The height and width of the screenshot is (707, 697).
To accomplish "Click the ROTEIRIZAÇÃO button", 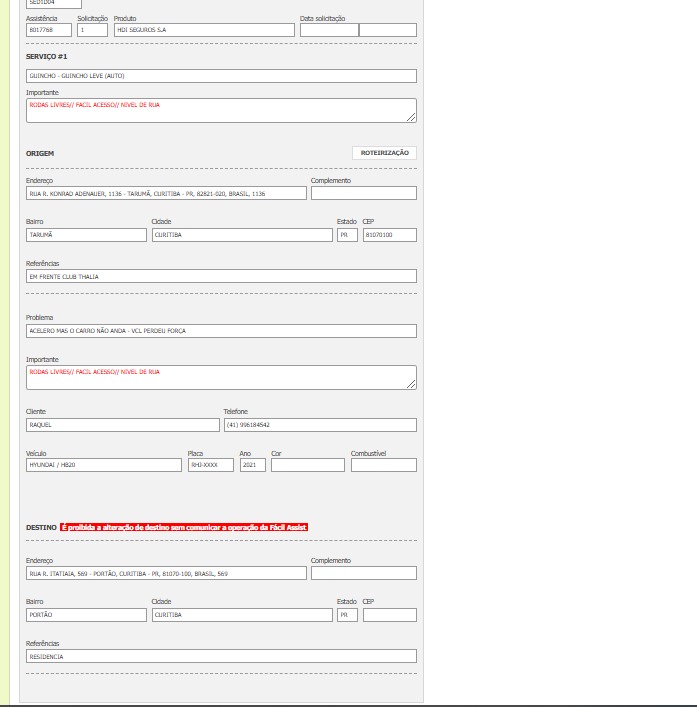I will (x=384, y=153).
